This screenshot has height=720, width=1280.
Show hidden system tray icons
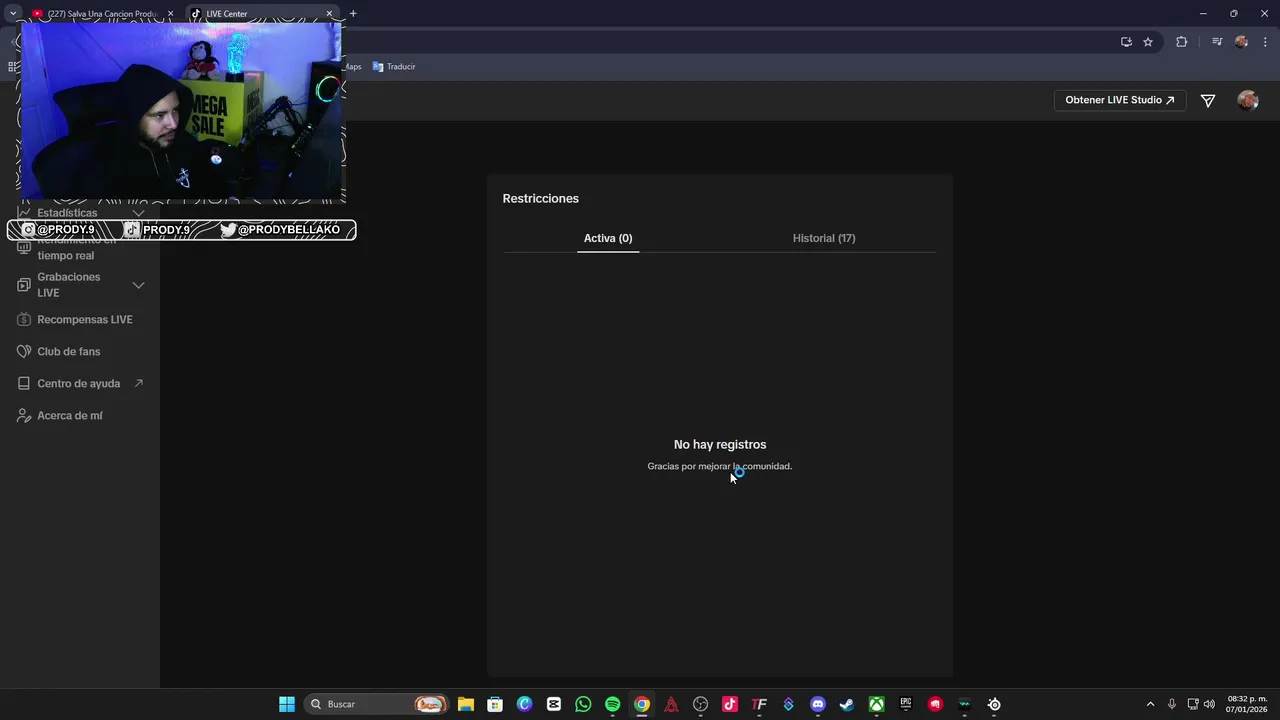tap(1150, 704)
